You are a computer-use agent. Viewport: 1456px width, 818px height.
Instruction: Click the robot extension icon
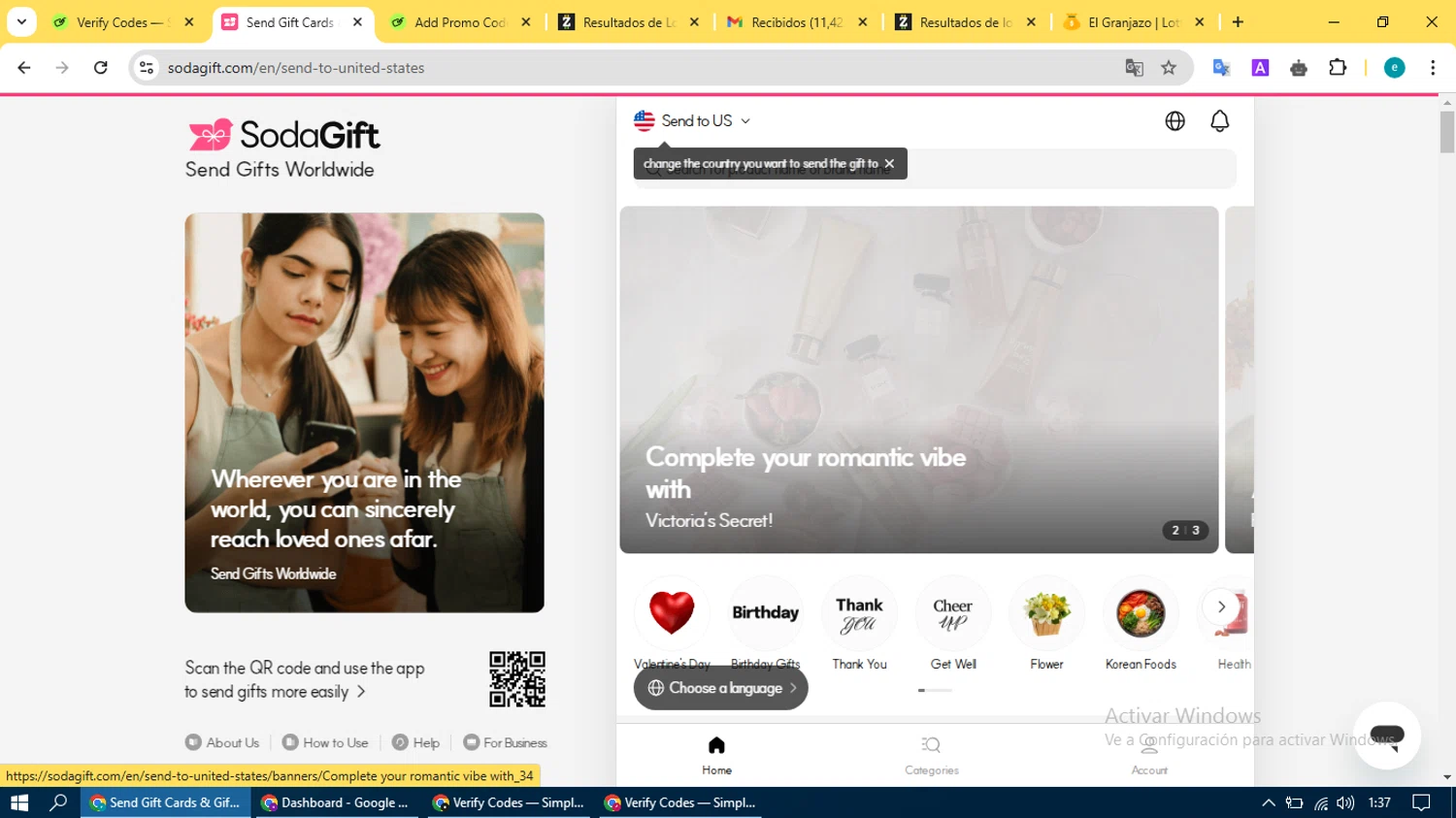[1299, 68]
